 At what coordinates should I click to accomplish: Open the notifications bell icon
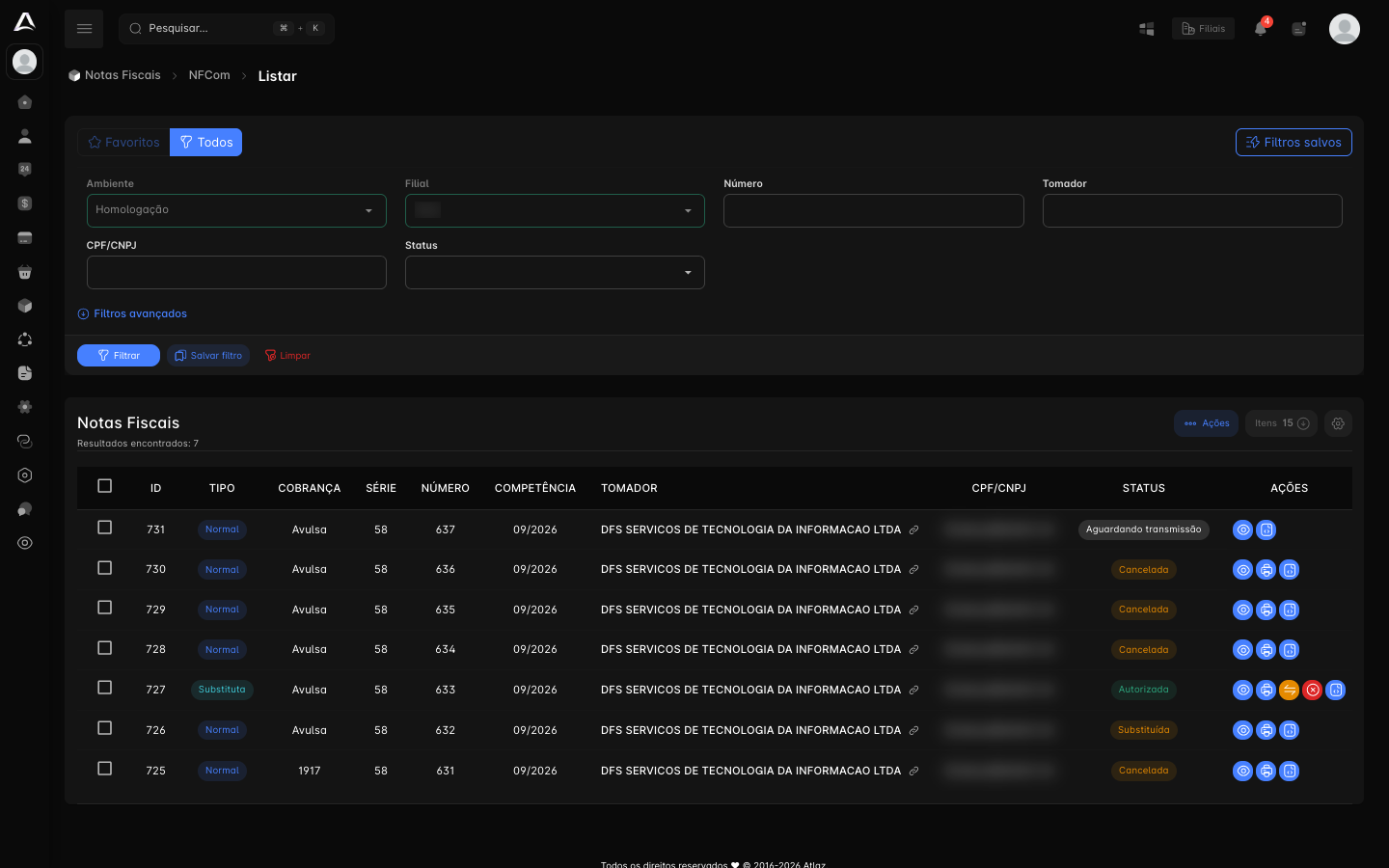[x=1261, y=28]
